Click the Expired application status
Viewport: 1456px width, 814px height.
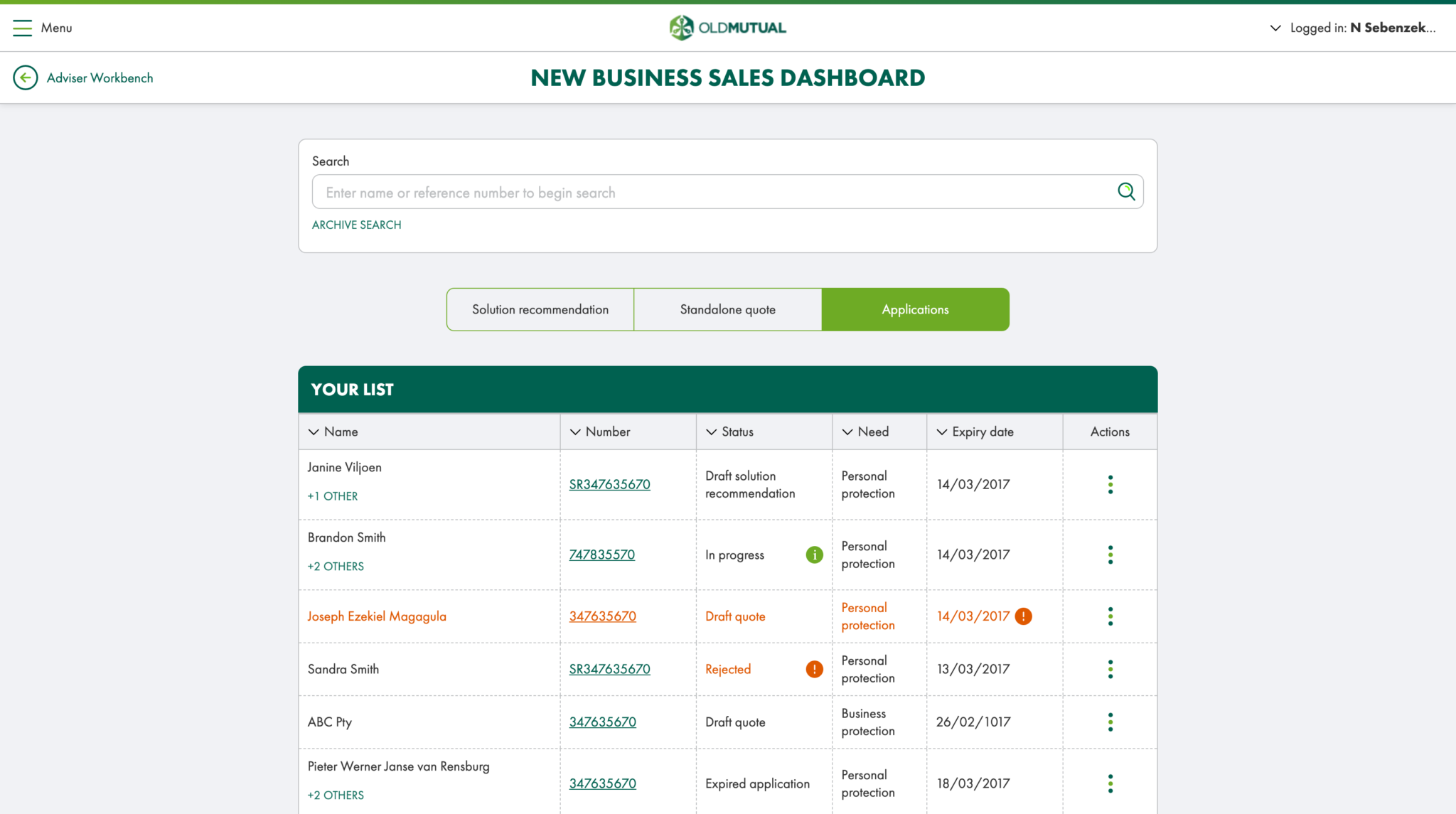(x=757, y=783)
